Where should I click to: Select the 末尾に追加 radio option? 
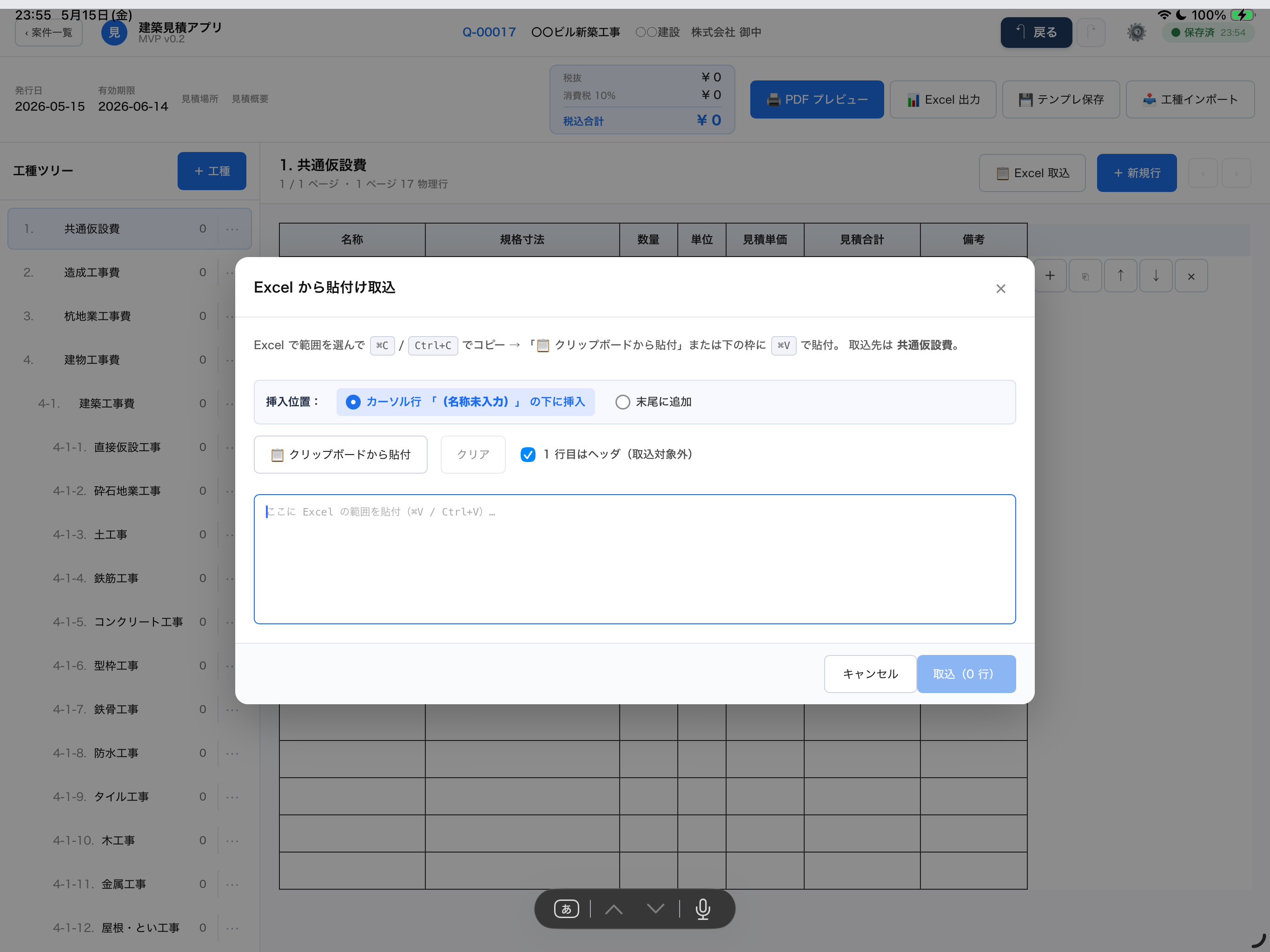[654, 401]
